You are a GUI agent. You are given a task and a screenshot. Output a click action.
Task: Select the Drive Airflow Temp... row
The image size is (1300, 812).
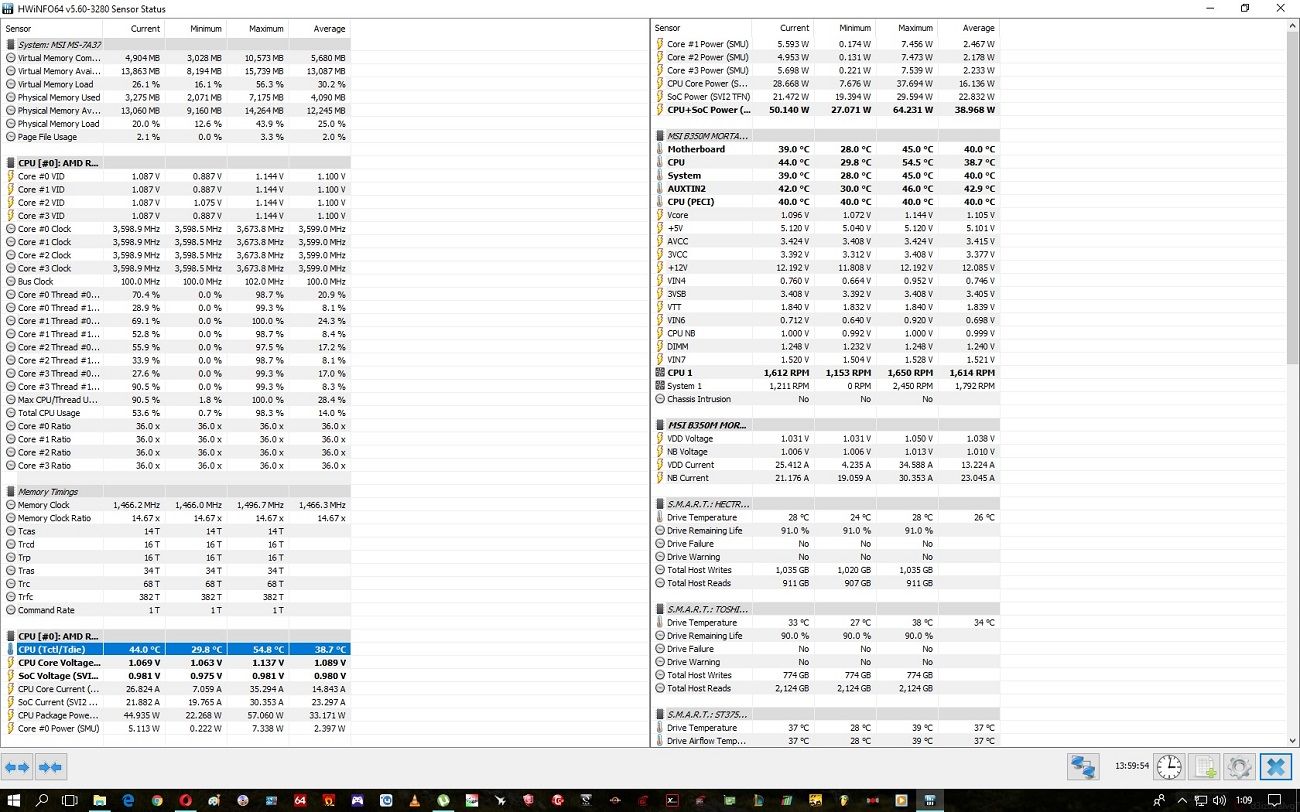coord(826,741)
